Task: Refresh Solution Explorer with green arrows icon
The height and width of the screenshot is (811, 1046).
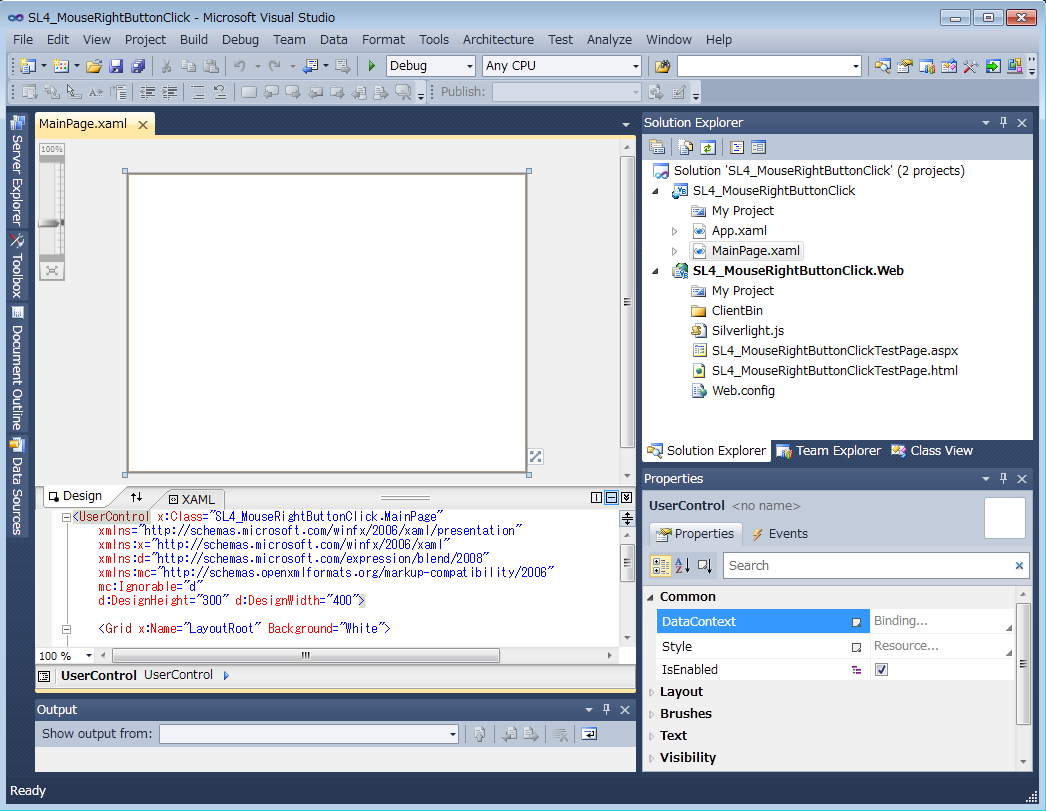Action: [708, 147]
